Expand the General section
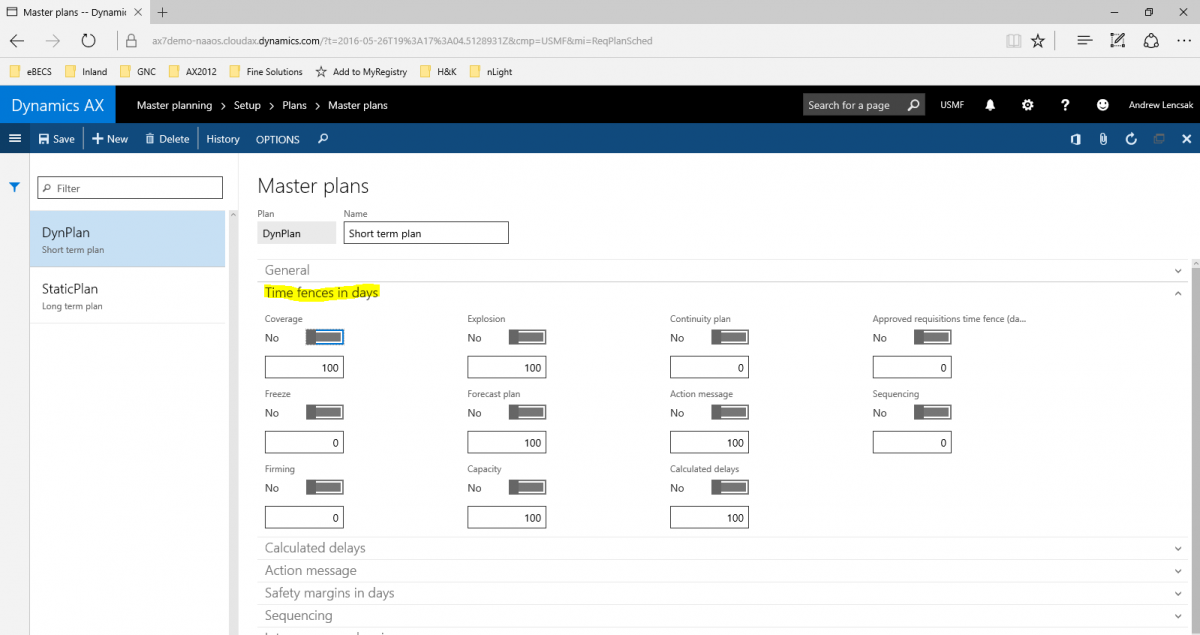Image resolution: width=1200 pixels, height=635 pixels. point(722,270)
